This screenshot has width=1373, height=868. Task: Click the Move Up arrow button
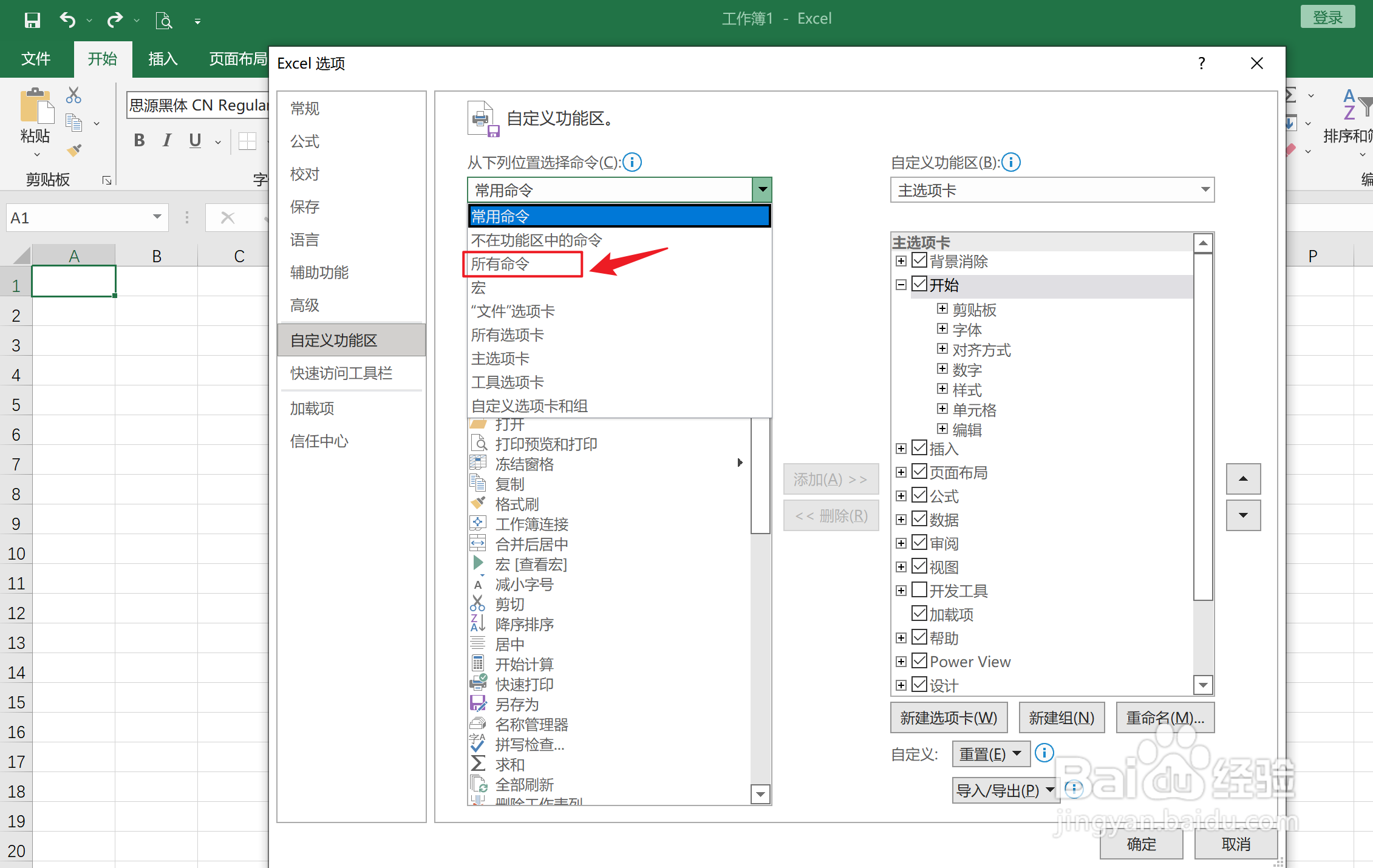point(1243,479)
